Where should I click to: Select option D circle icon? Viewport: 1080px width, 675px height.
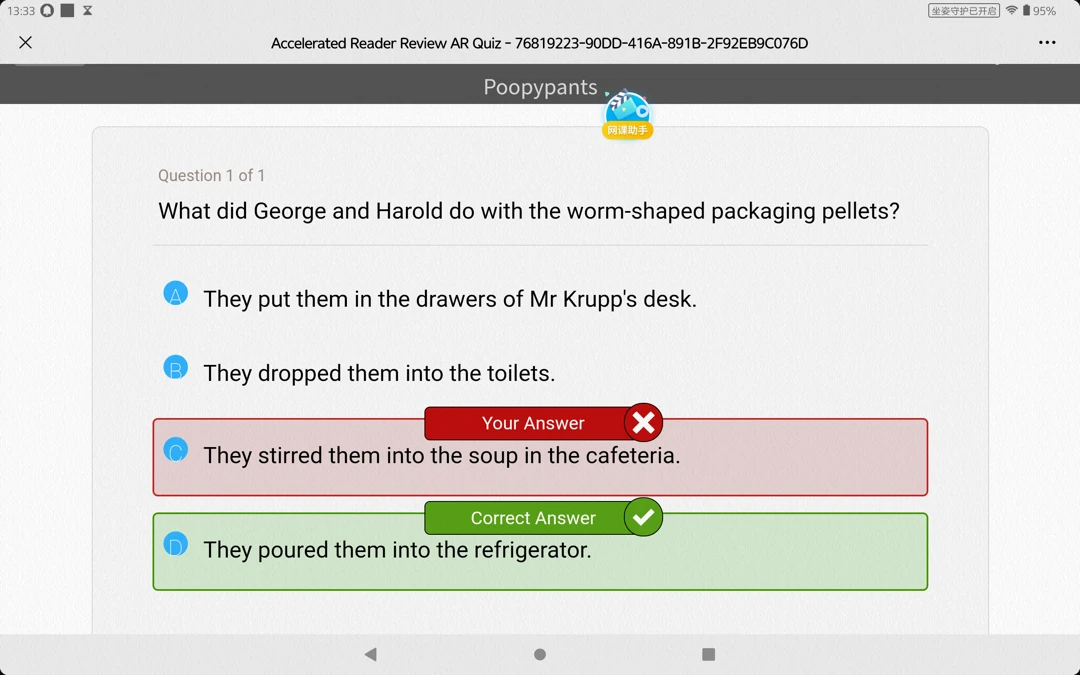(176, 544)
